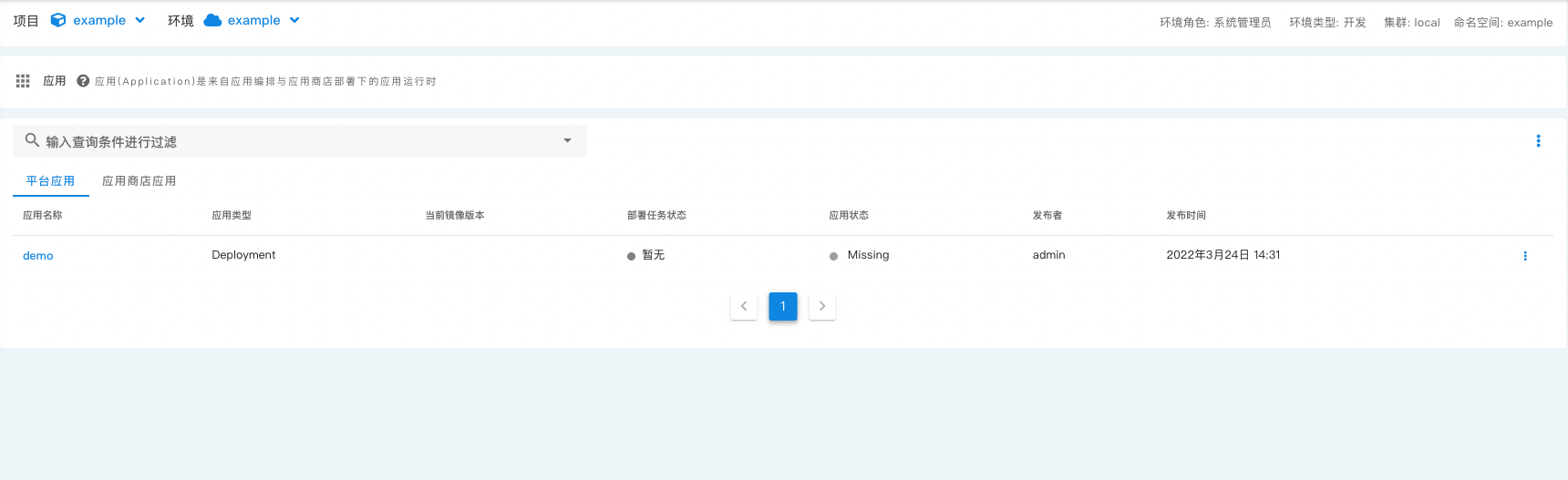Click the Missing application status cell
Viewport: 1568px width, 480px height.
[x=860, y=255]
